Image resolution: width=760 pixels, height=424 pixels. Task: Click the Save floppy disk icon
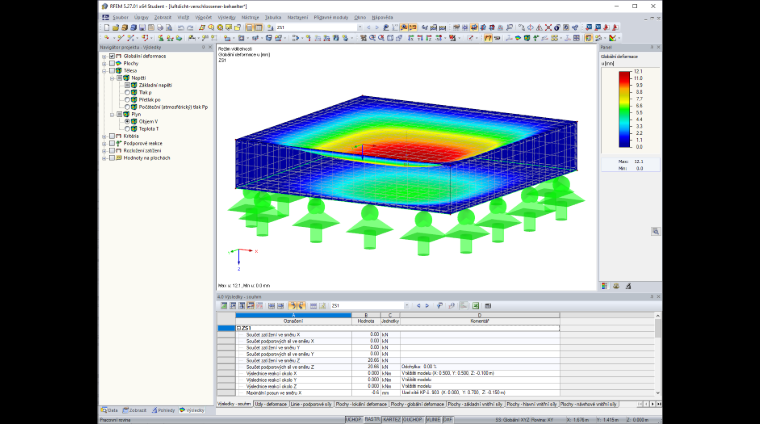142,28
